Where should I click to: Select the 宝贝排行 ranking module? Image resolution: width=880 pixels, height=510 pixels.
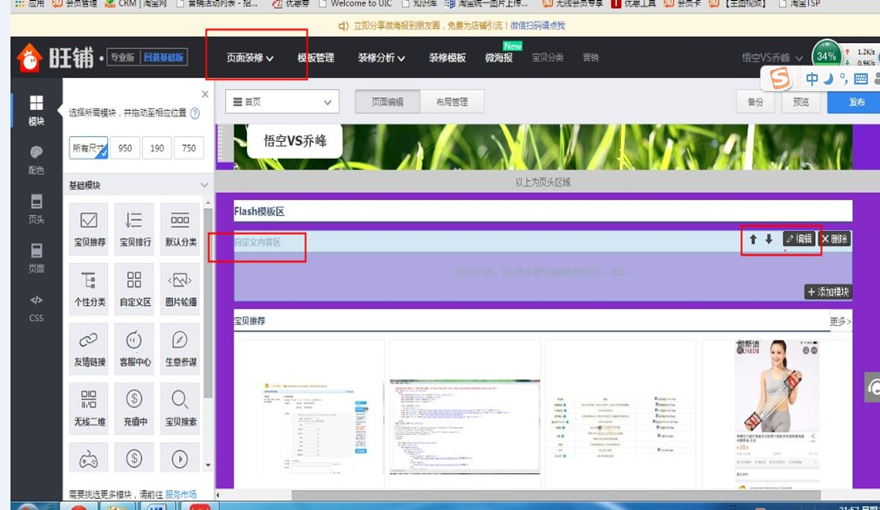[x=135, y=229]
